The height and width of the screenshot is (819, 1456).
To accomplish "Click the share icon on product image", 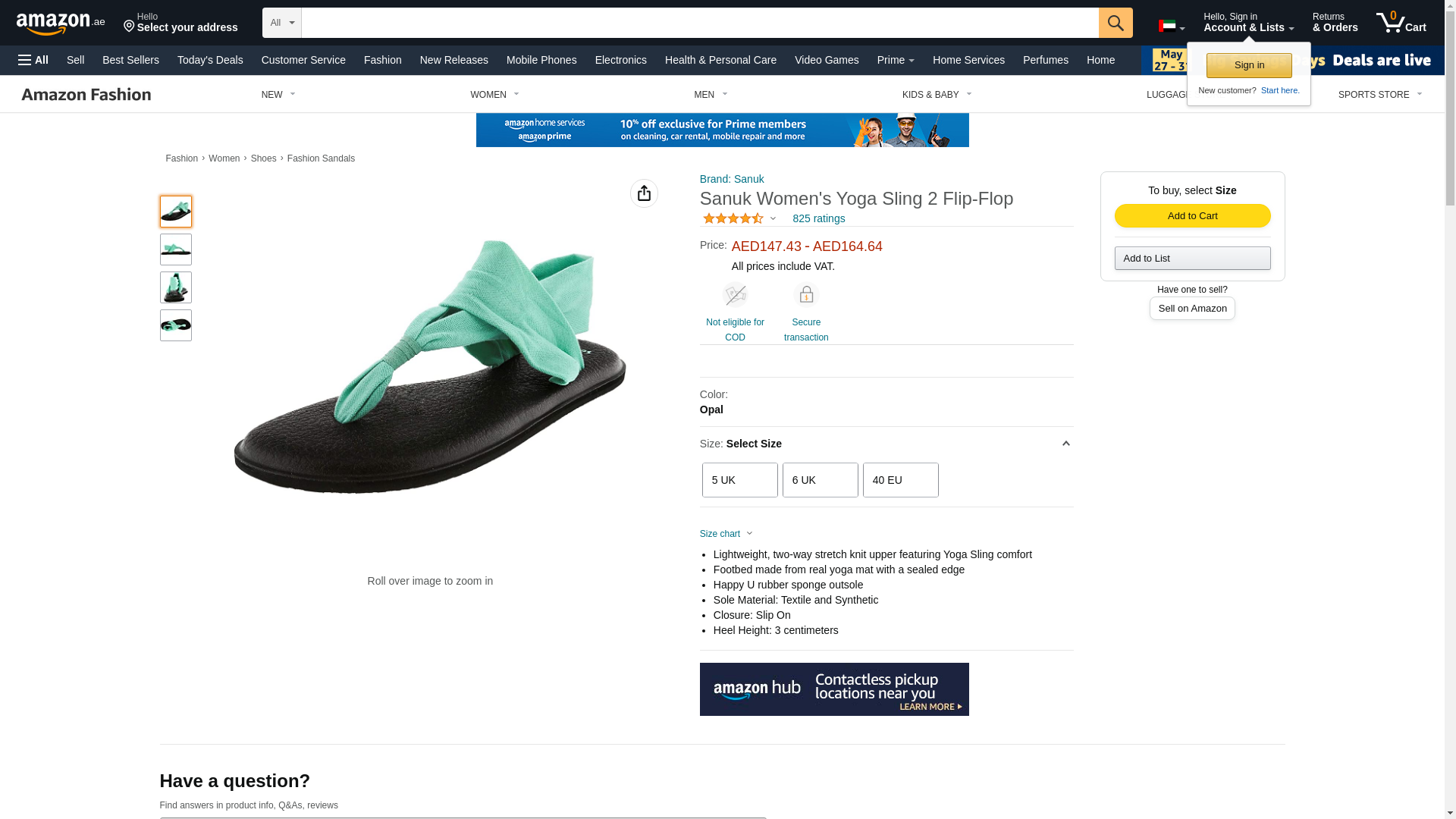I will [644, 193].
